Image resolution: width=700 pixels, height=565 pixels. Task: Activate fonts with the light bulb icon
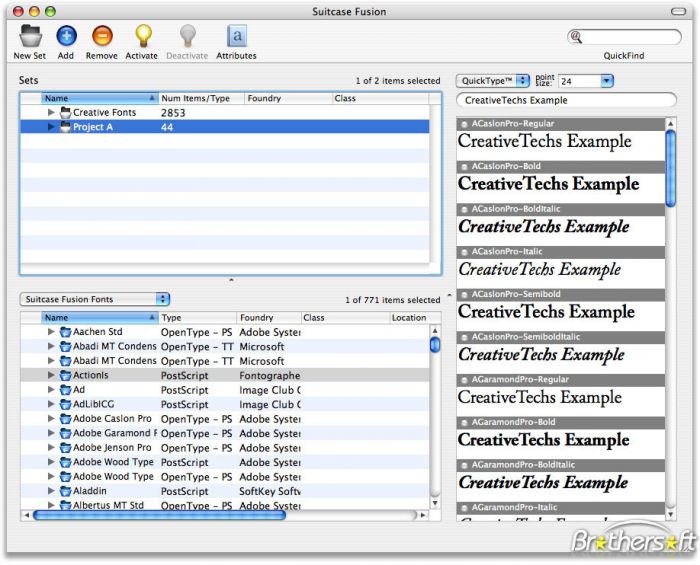(143, 36)
